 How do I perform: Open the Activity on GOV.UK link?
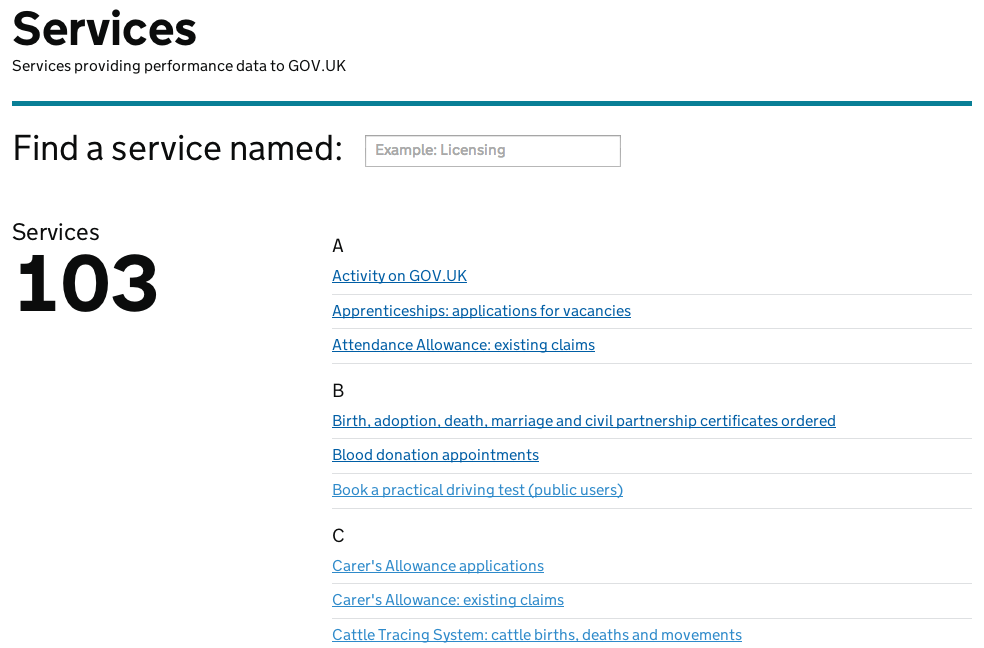pyautogui.click(x=399, y=276)
